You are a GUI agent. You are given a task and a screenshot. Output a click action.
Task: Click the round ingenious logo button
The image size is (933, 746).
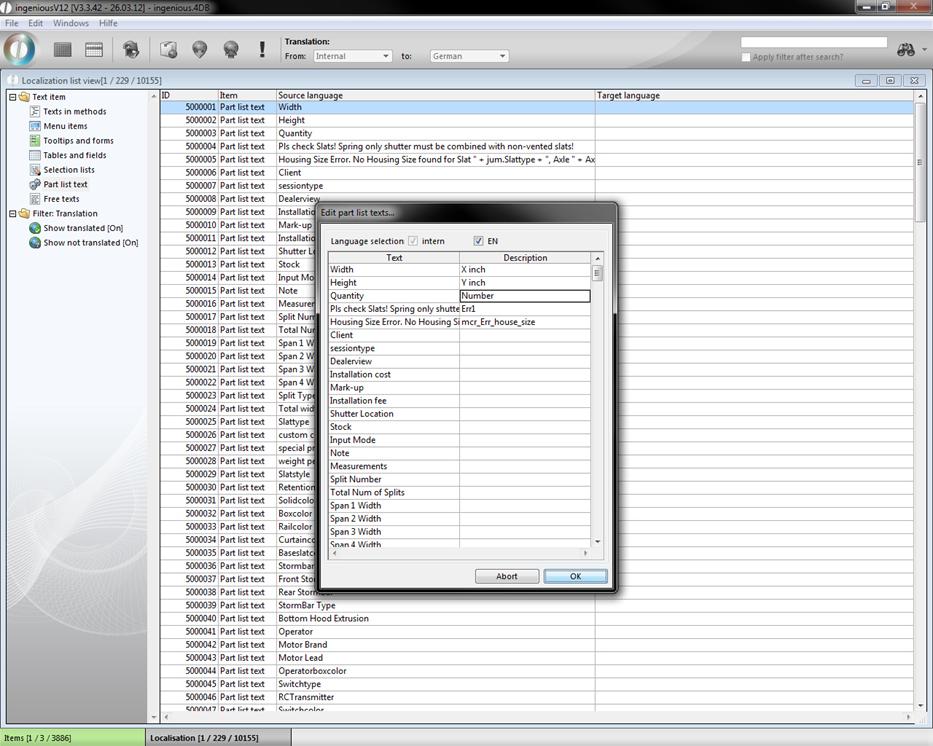20,49
